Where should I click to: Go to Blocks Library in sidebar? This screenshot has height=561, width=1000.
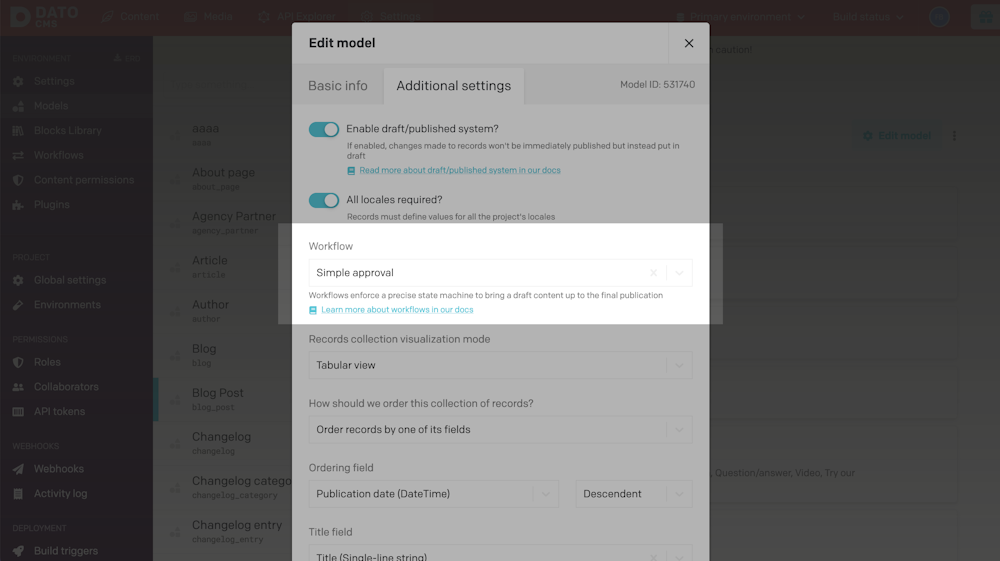click(68, 131)
